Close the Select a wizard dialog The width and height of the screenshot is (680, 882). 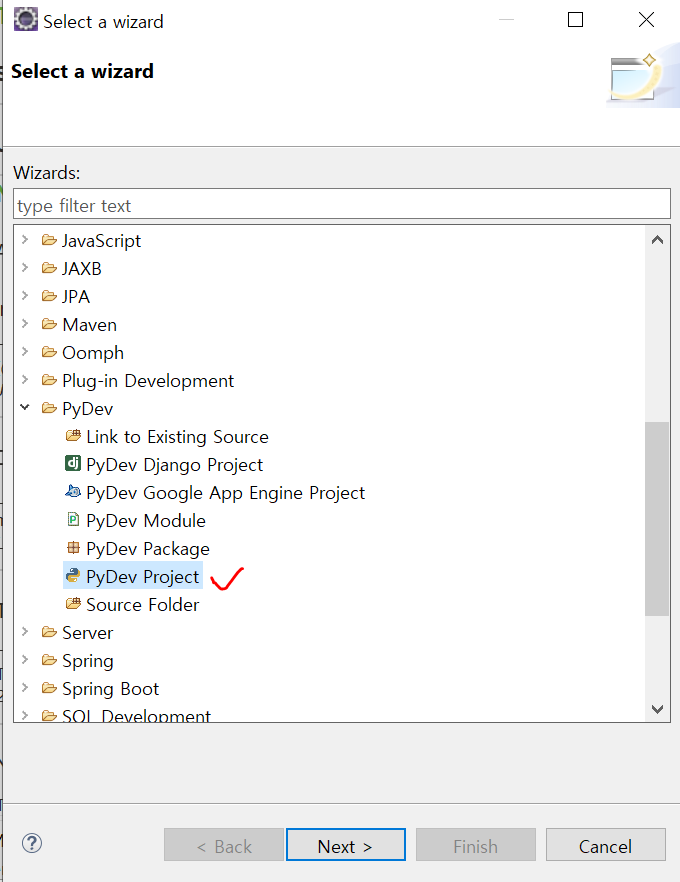pyautogui.click(x=646, y=20)
